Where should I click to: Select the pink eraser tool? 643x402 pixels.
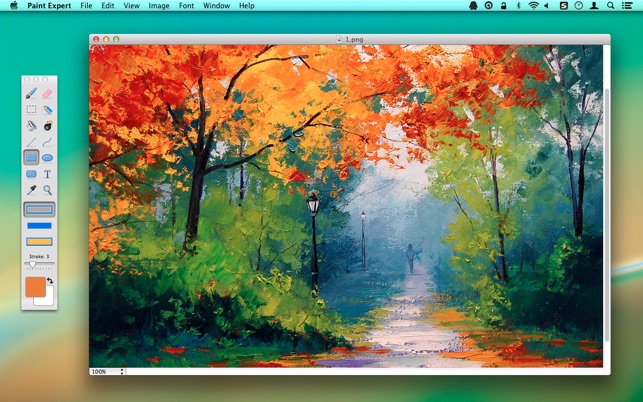click(x=48, y=94)
